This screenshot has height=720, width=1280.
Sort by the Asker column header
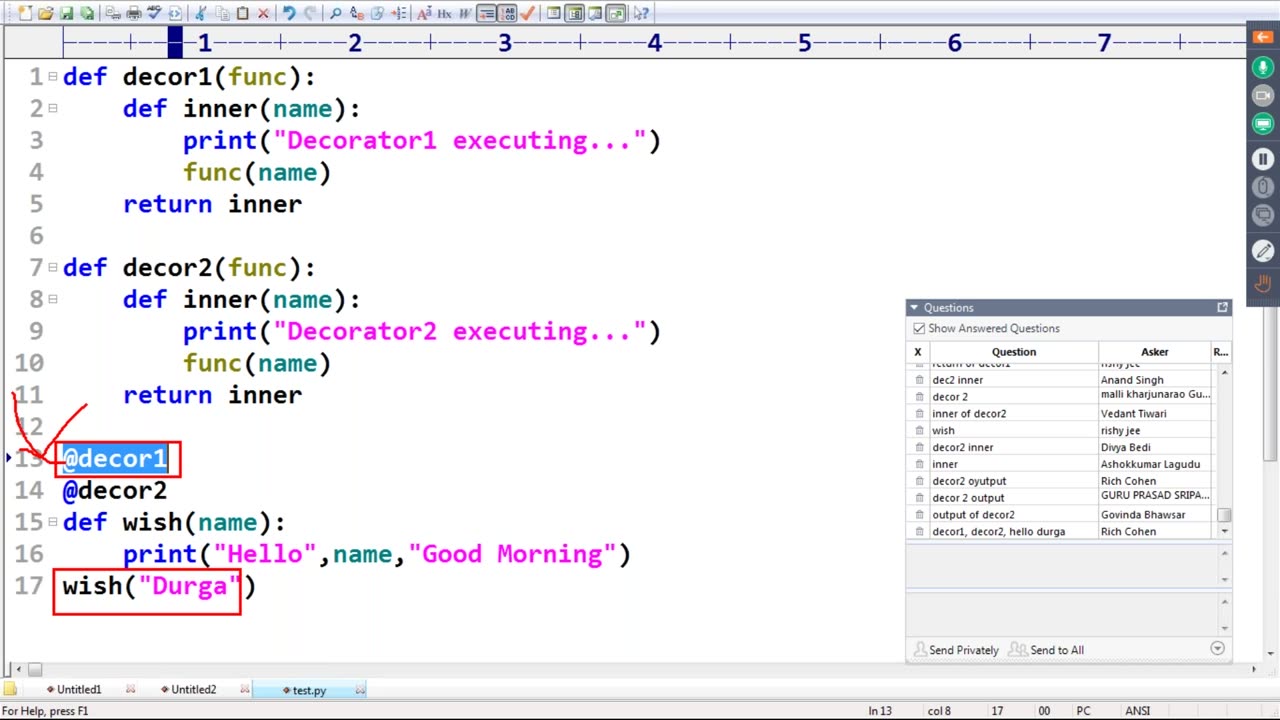[x=1154, y=352]
